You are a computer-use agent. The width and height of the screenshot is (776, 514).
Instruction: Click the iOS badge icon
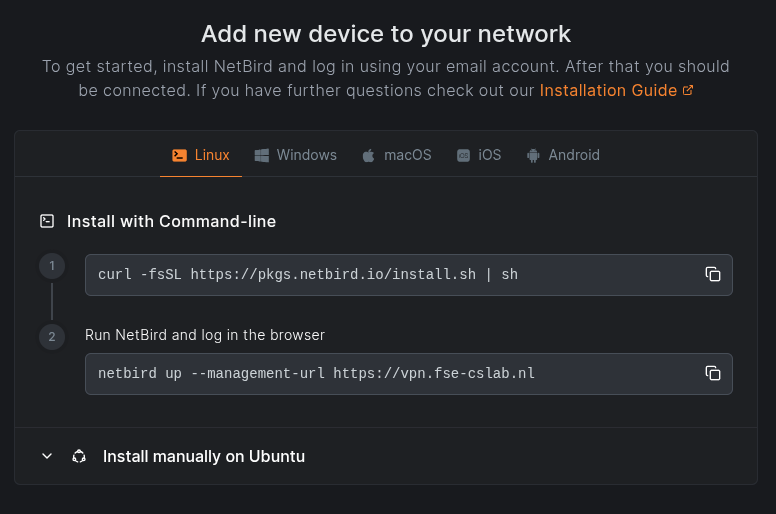[x=463, y=156]
